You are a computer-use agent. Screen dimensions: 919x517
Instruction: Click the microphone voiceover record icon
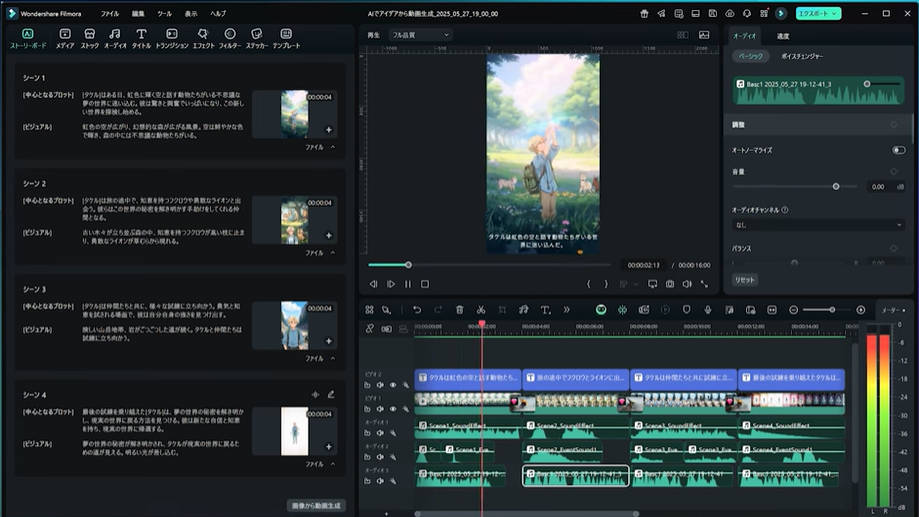[x=707, y=309]
